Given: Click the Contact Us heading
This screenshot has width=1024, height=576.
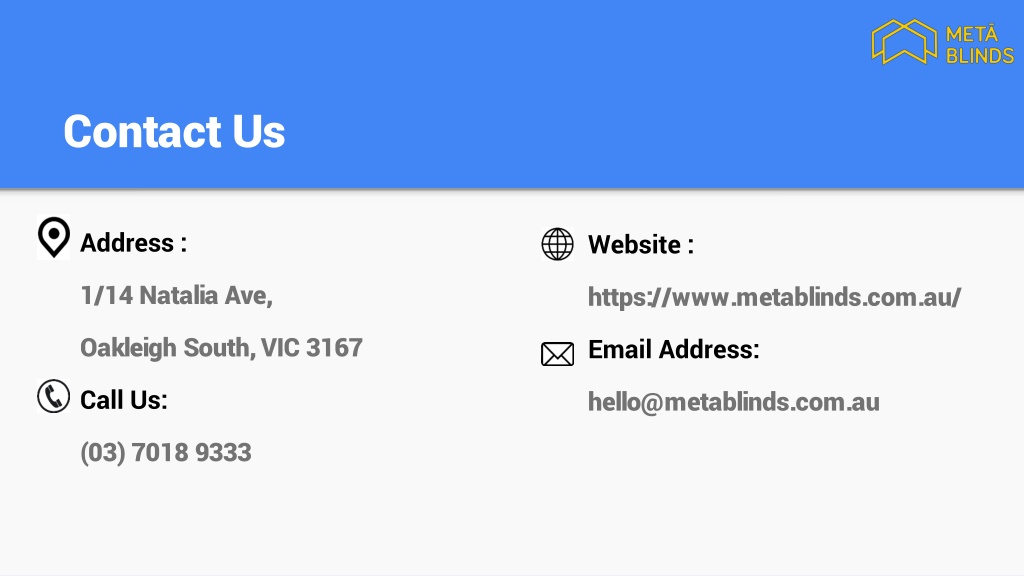Looking at the screenshot, I should pos(174,131).
